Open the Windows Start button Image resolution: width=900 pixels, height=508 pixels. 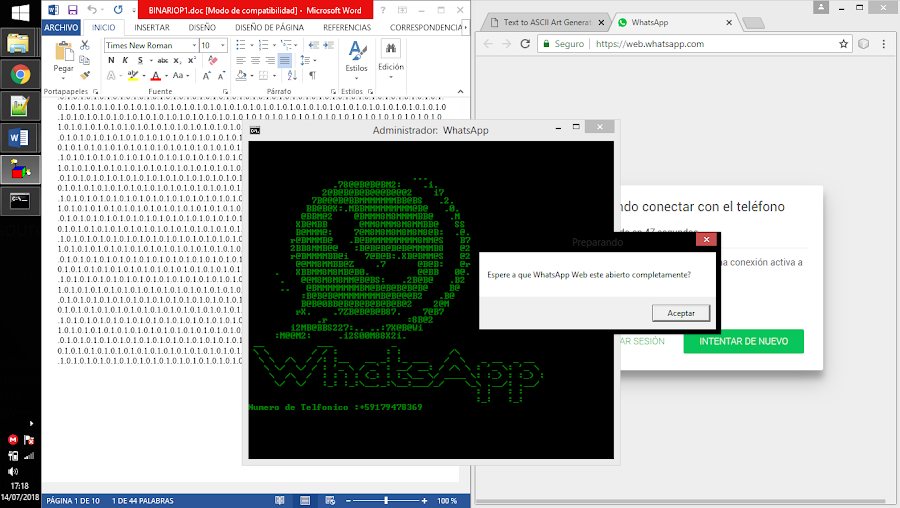[20, 13]
